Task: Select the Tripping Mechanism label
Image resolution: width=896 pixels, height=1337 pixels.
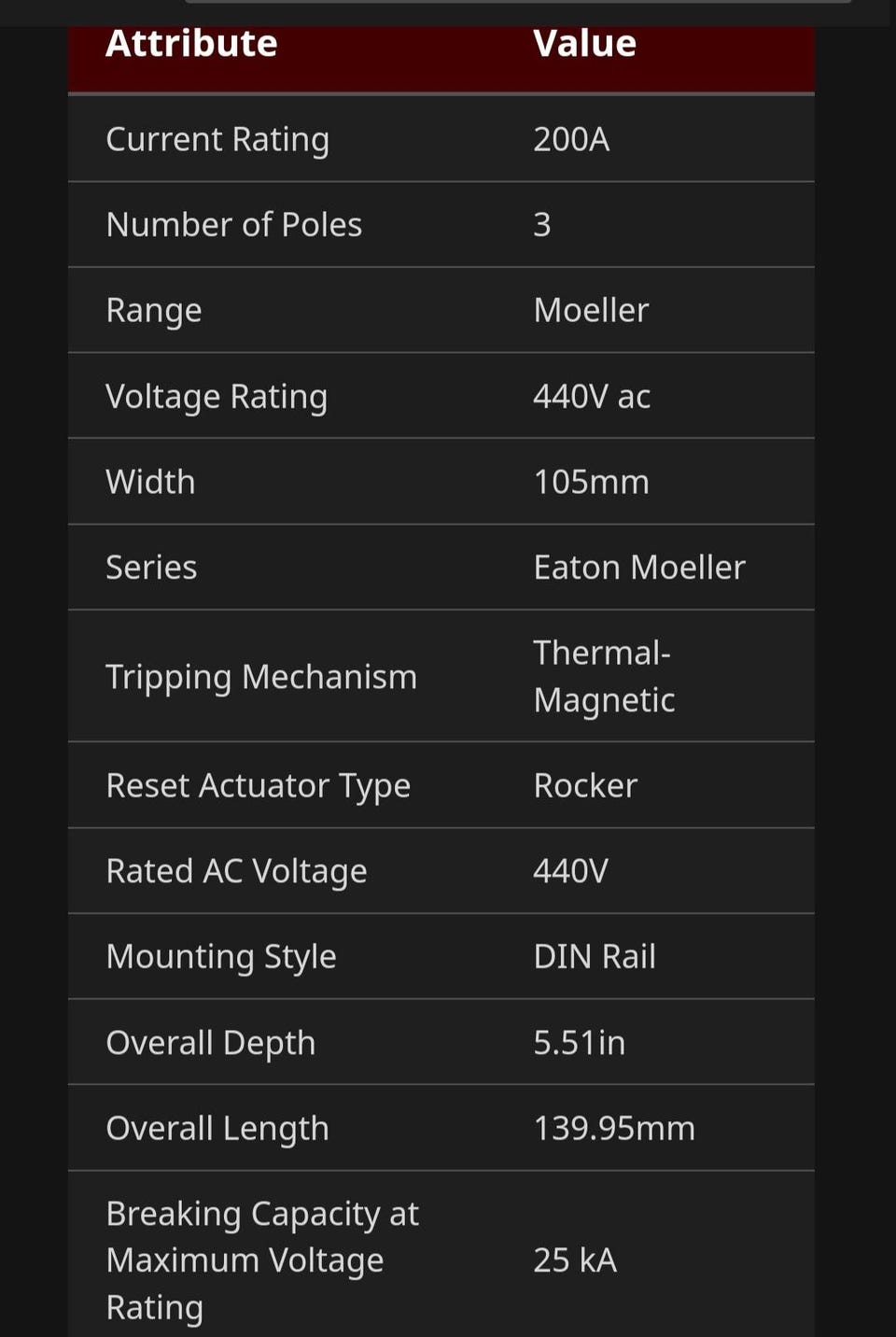Action: [x=261, y=678]
